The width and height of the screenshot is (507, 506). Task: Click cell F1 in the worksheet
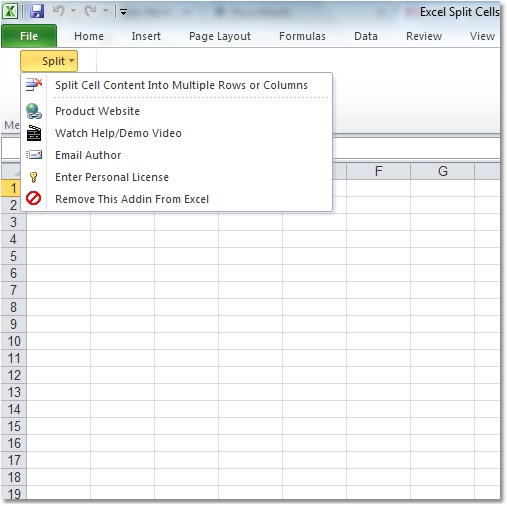pos(378,188)
